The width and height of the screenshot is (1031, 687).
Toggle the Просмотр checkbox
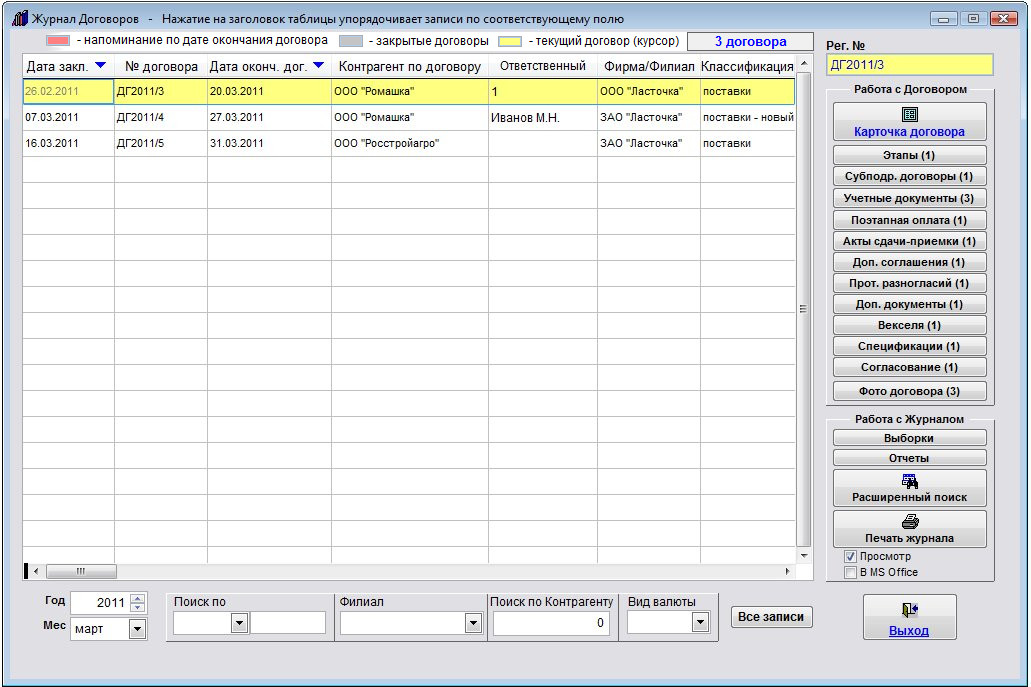[850, 556]
